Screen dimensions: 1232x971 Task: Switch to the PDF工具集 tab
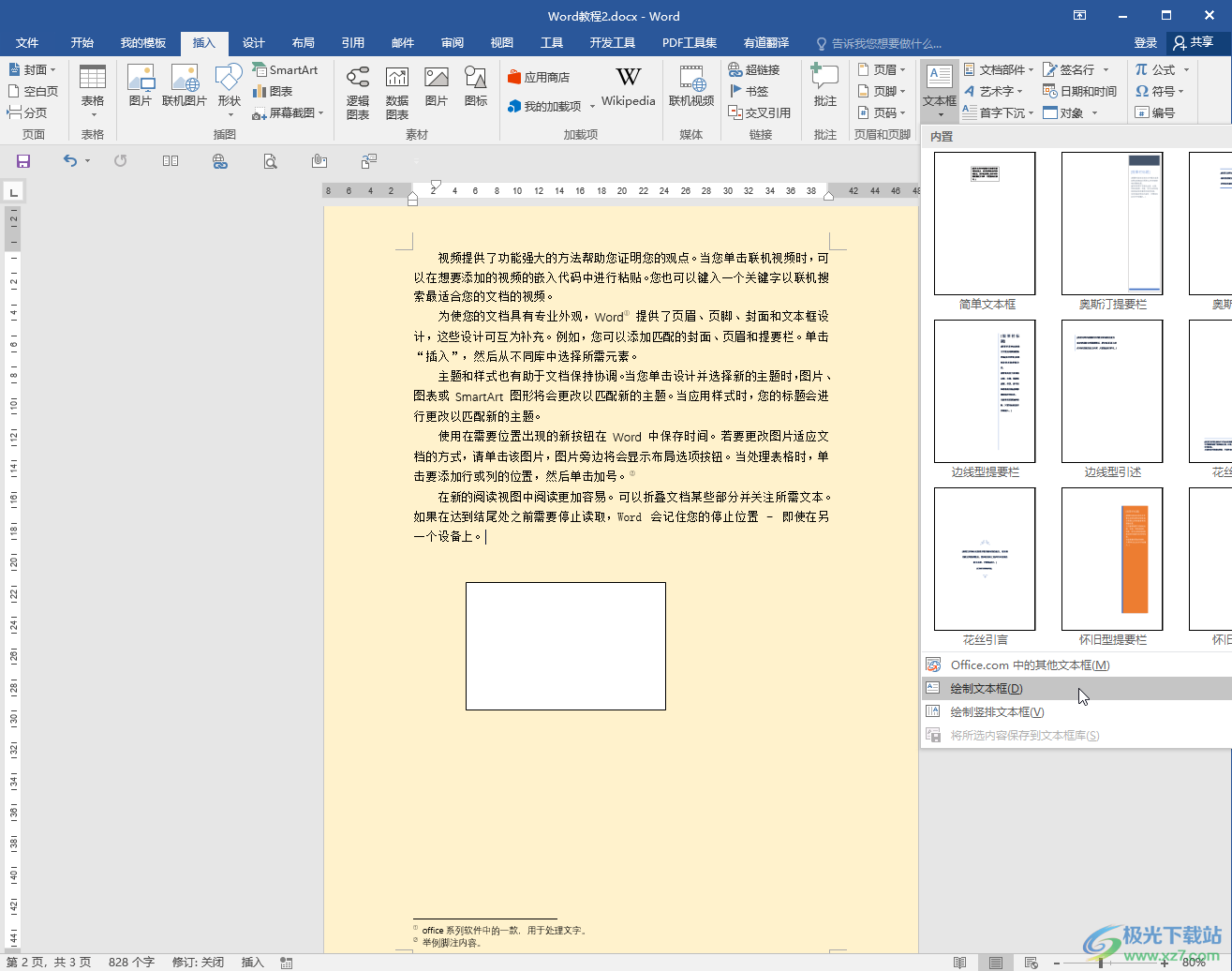(x=690, y=43)
